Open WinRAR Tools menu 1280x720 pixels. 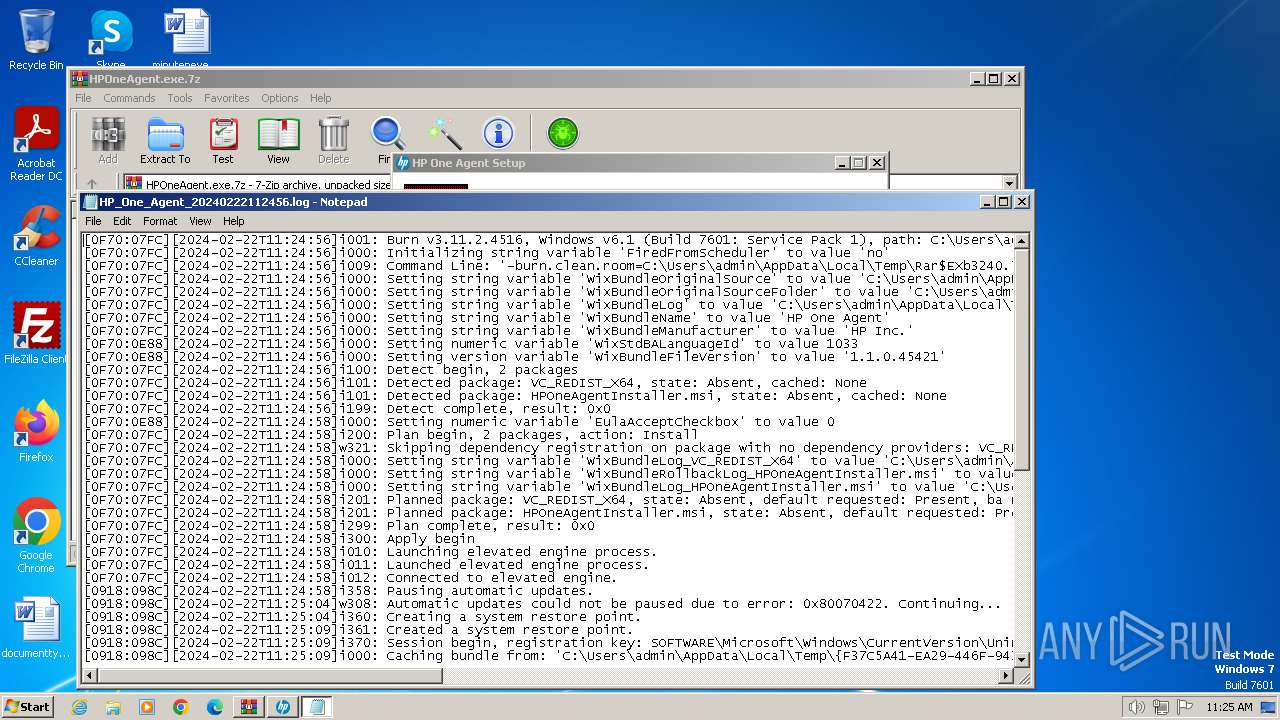point(180,98)
